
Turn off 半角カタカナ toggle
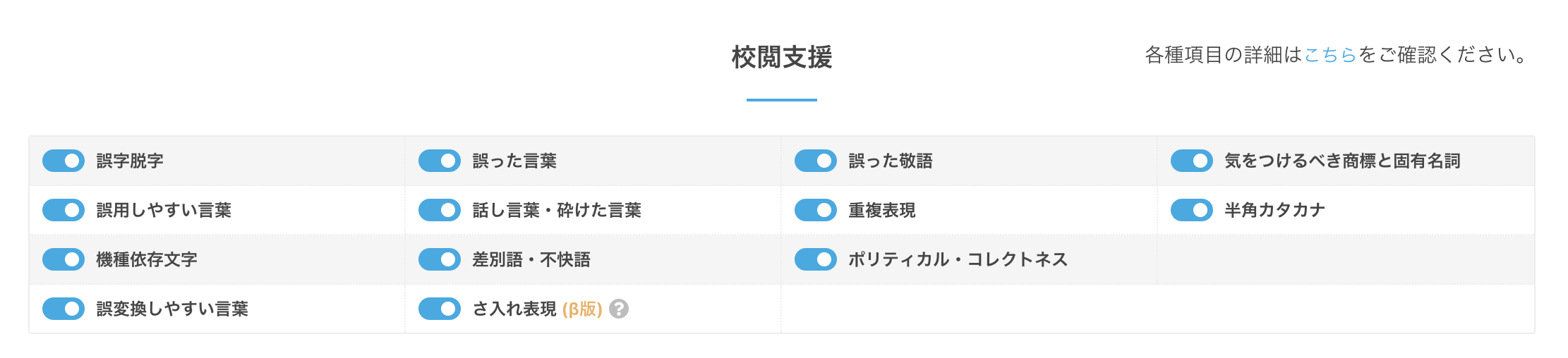(x=1192, y=210)
